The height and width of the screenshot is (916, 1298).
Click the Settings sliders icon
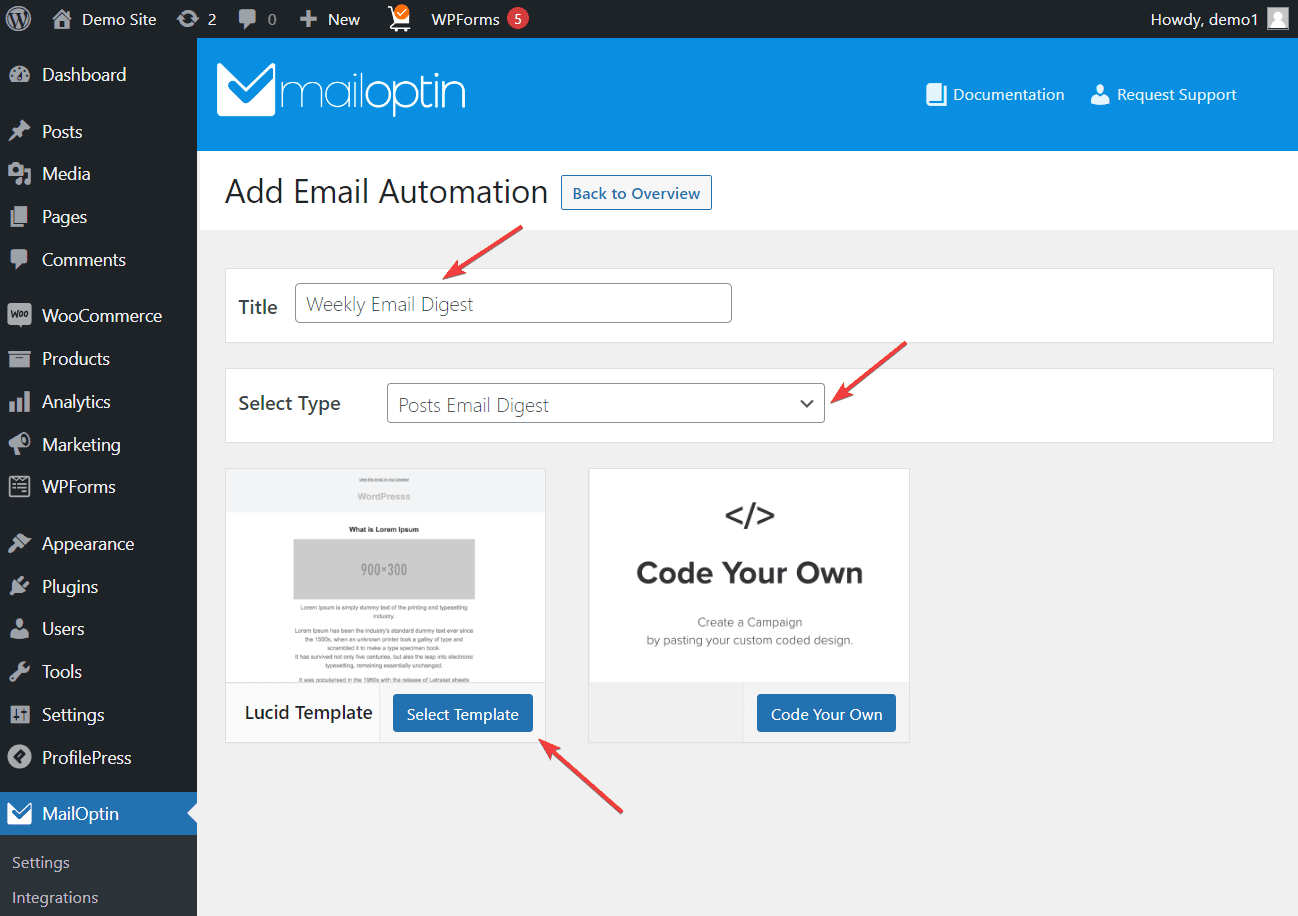[x=19, y=715]
